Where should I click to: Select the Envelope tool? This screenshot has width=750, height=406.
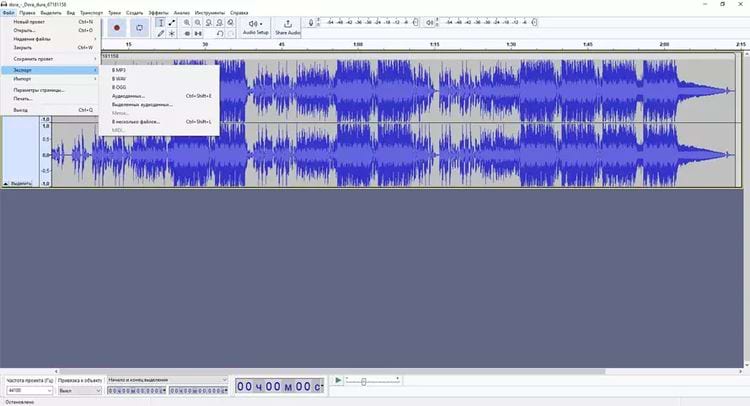172,22
